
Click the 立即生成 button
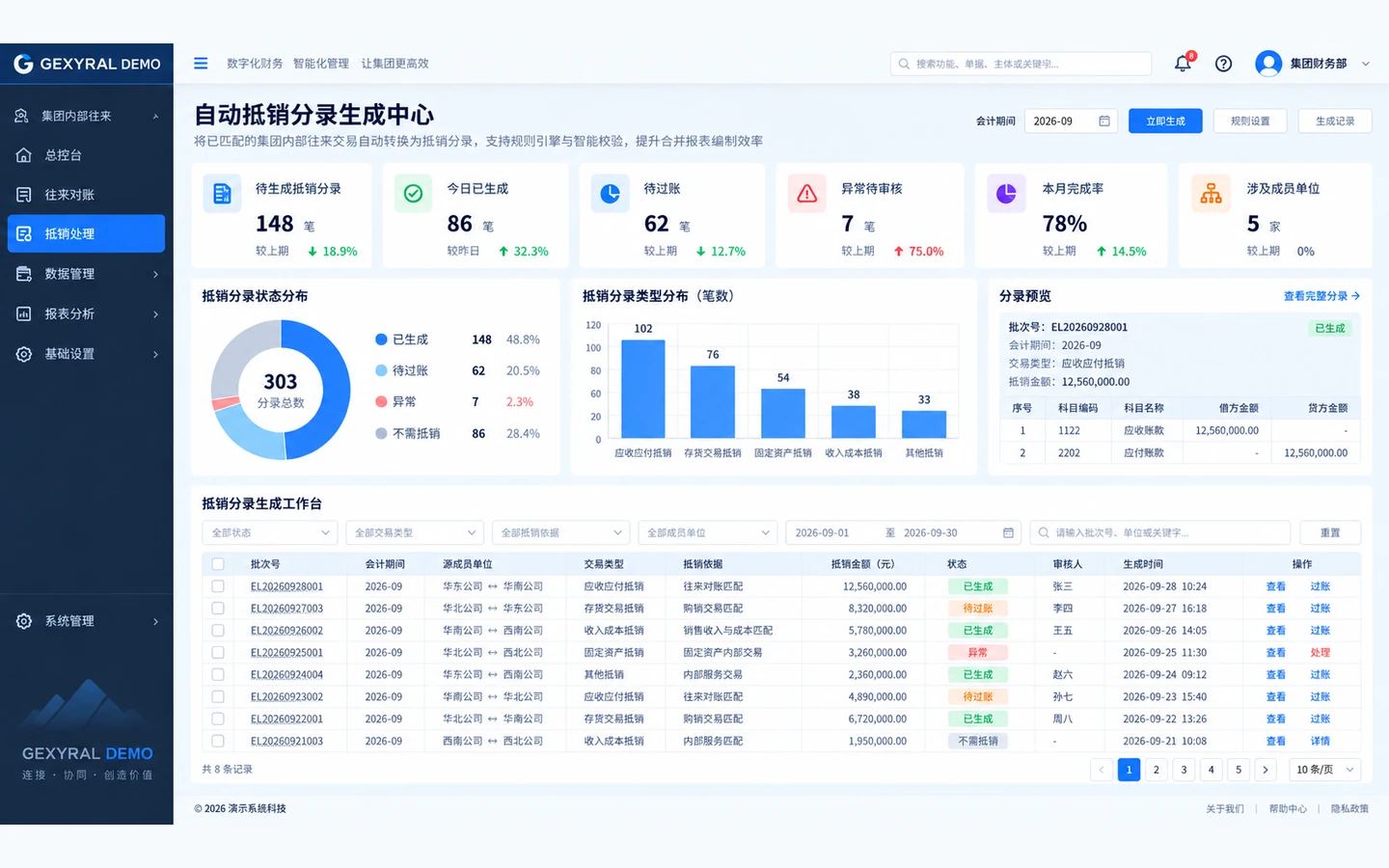pyautogui.click(x=1165, y=122)
